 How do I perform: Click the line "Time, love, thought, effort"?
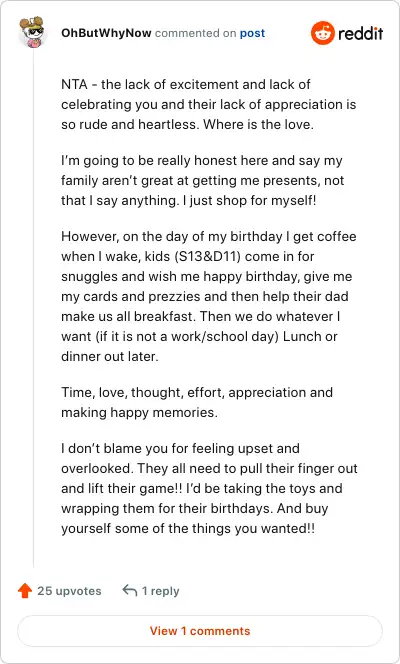pos(197,392)
